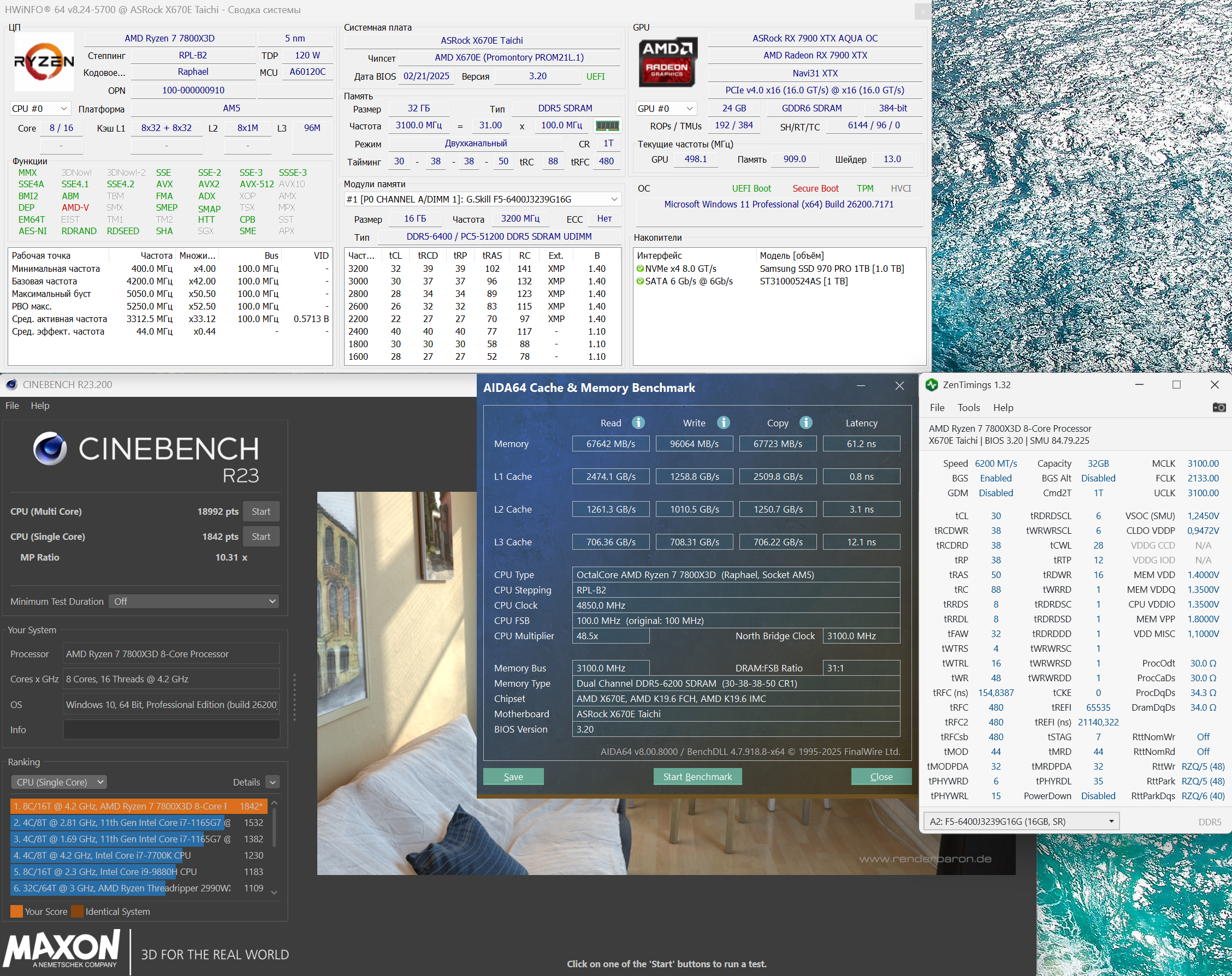This screenshot has height=976, width=1232.
Task: Open ZenTimings DIMM slot selector
Action: 1021,821
